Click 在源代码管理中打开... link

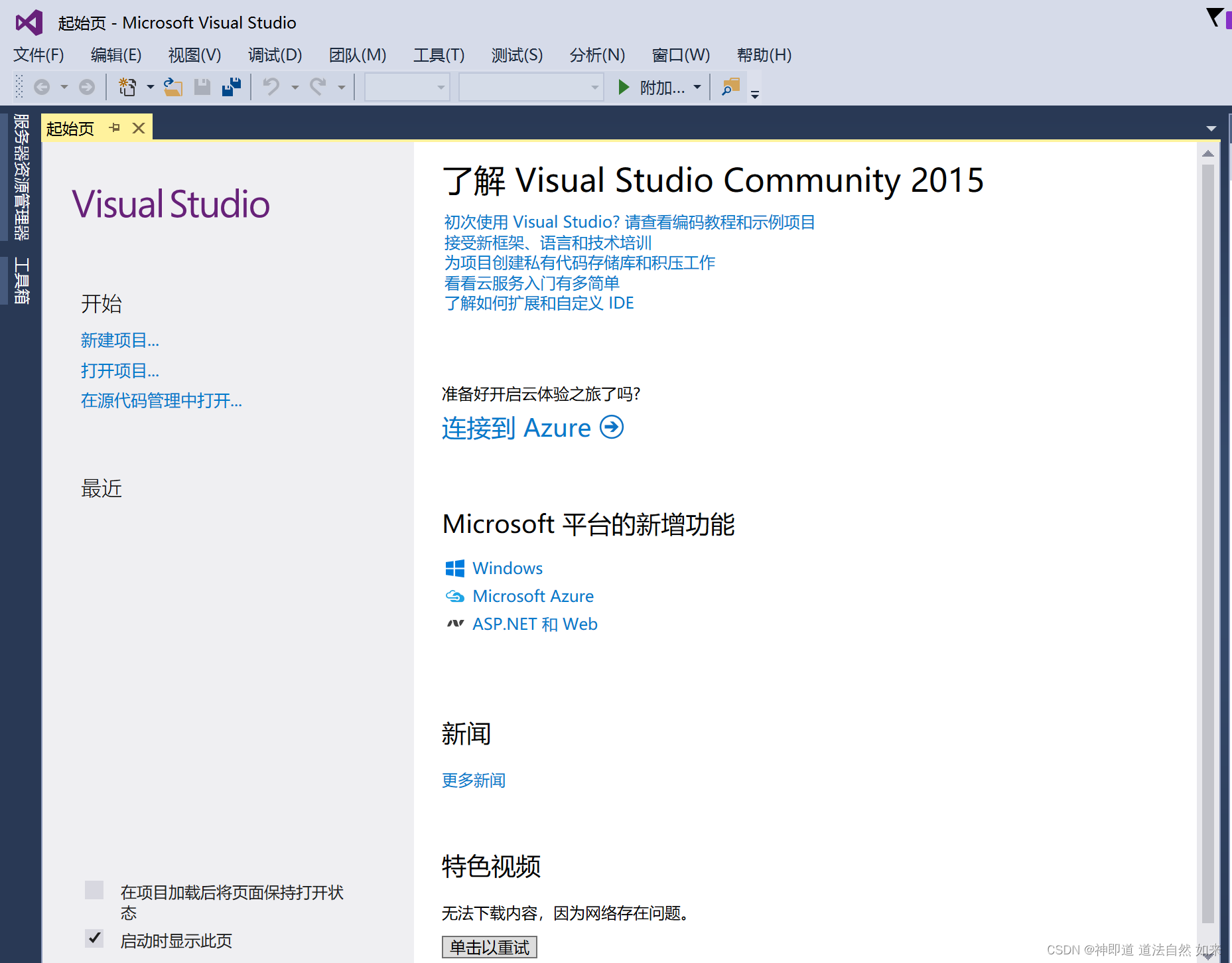pyautogui.click(x=161, y=400)
